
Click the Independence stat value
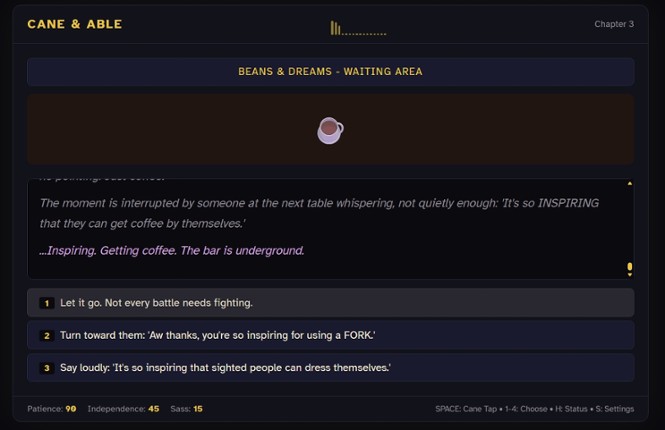pos(153,409)
